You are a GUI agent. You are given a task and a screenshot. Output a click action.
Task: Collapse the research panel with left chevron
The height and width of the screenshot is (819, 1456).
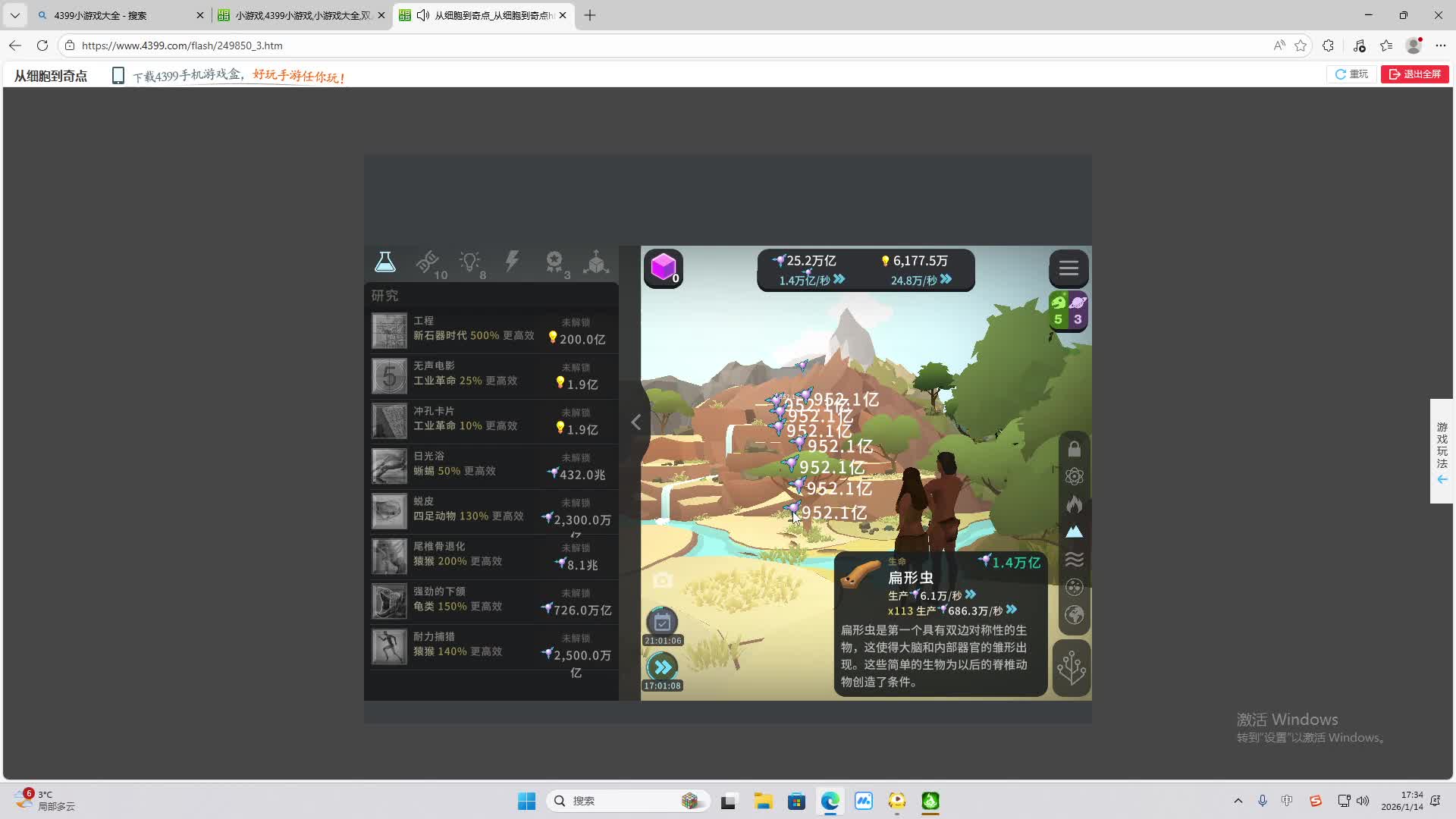(636, 422)
